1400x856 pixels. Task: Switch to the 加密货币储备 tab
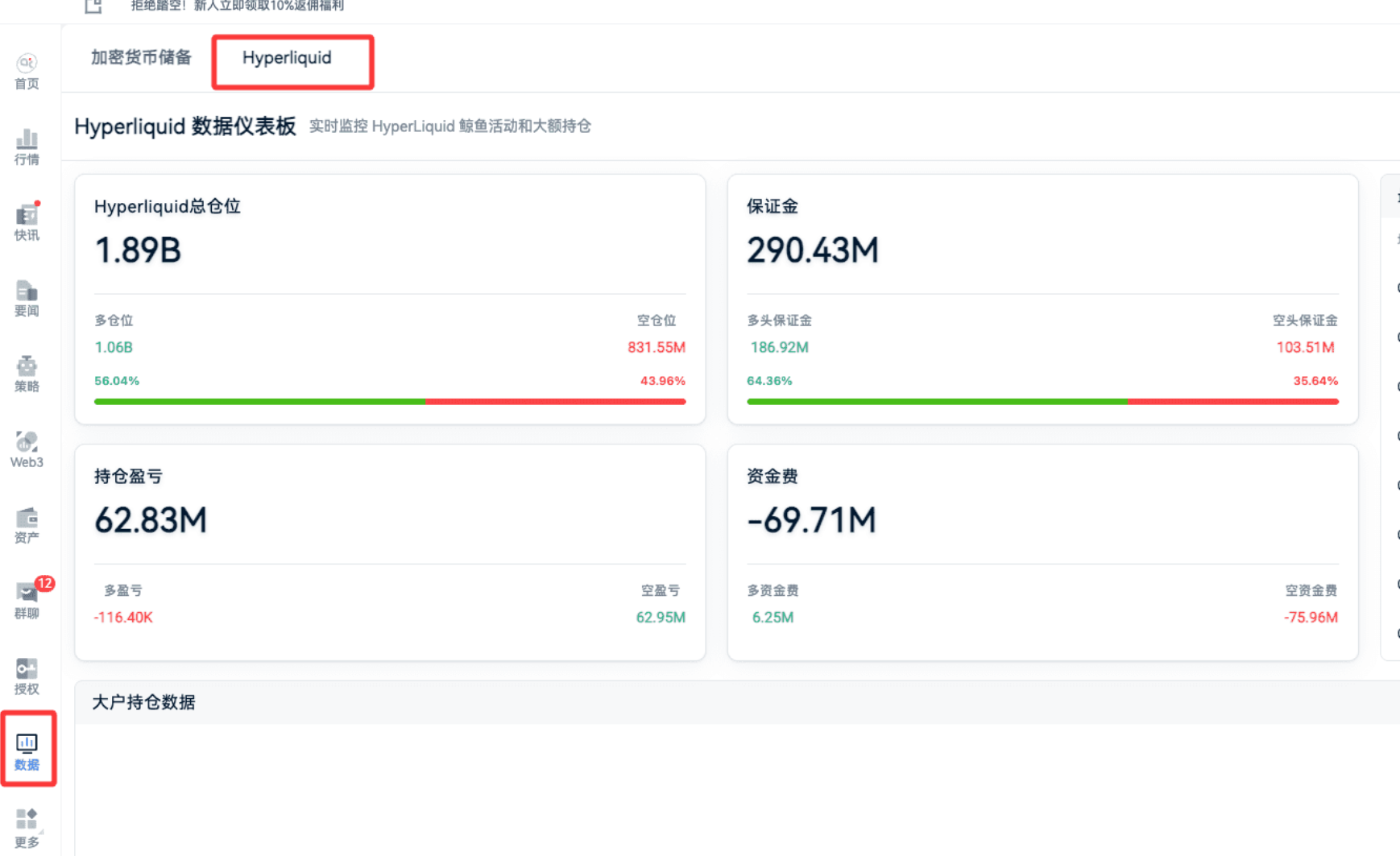click(141, 58)
